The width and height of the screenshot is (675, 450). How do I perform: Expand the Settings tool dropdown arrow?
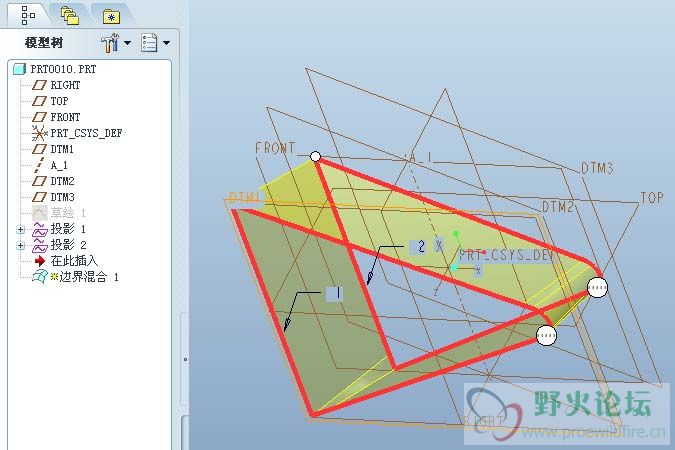point(127,43)
